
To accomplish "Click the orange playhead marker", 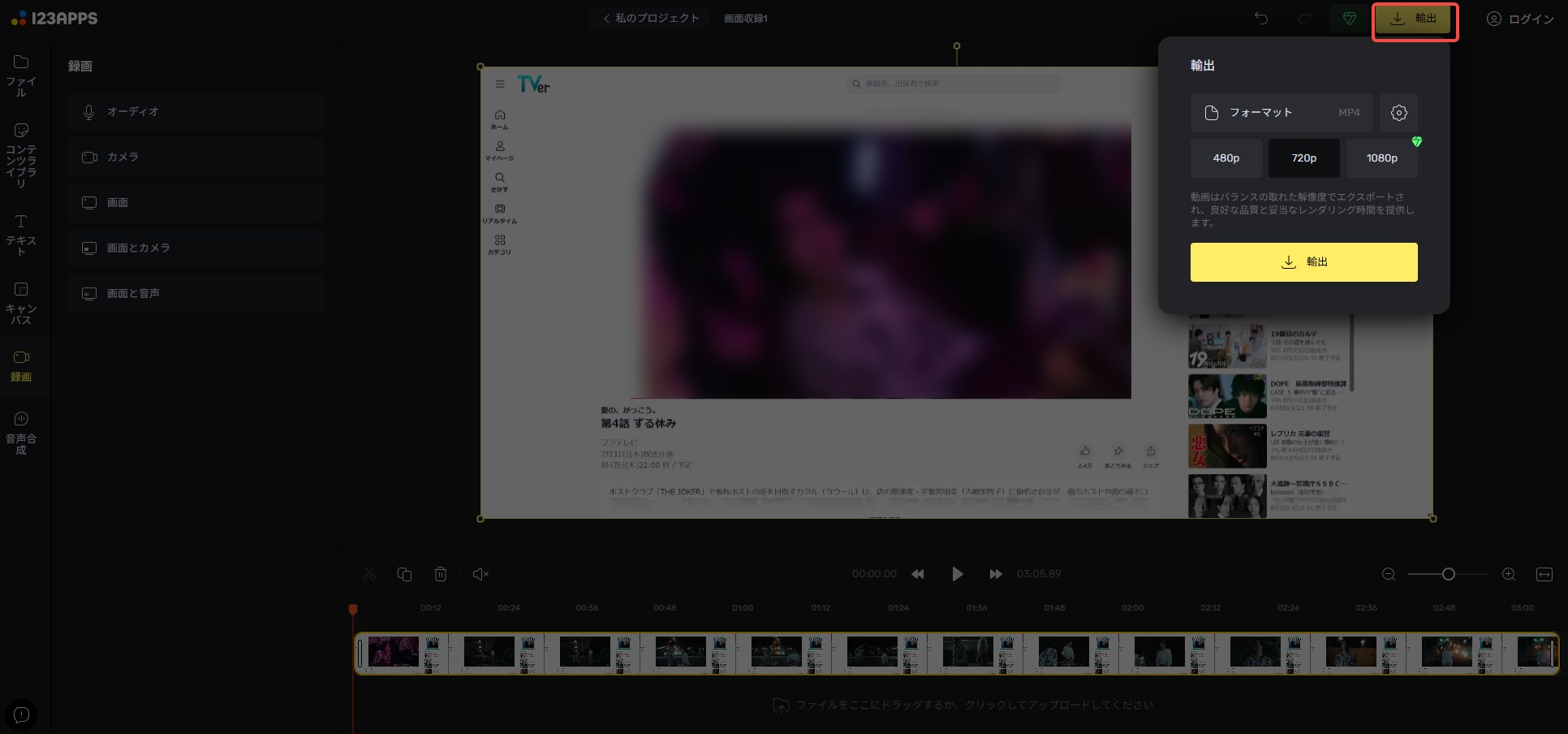I will 353,609.
